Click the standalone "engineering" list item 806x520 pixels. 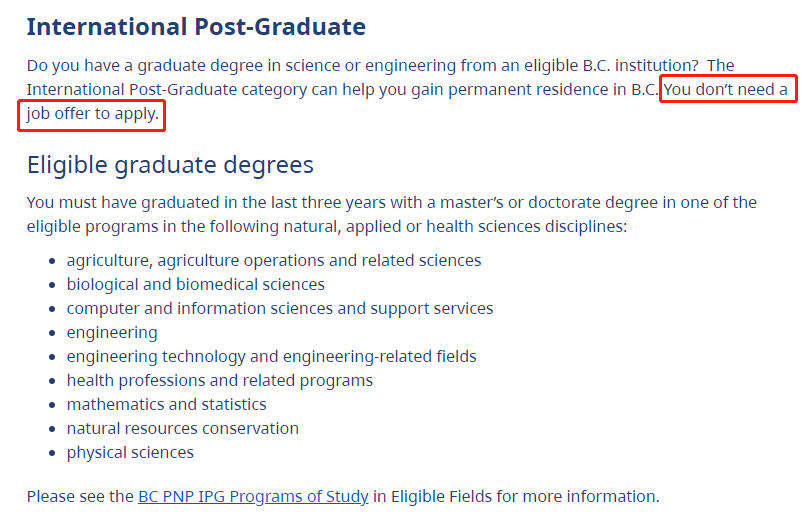pyautogui.click(x=112, y=333)
